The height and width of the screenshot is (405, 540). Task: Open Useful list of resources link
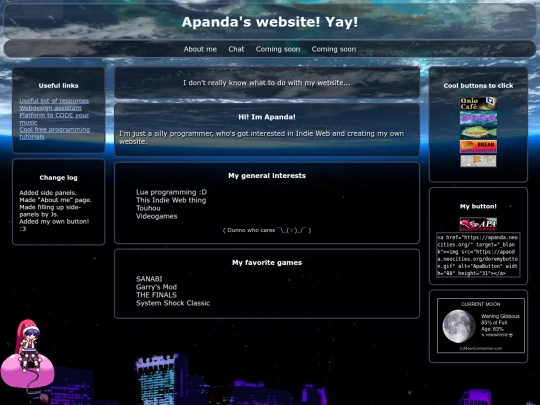click(54, 101)
